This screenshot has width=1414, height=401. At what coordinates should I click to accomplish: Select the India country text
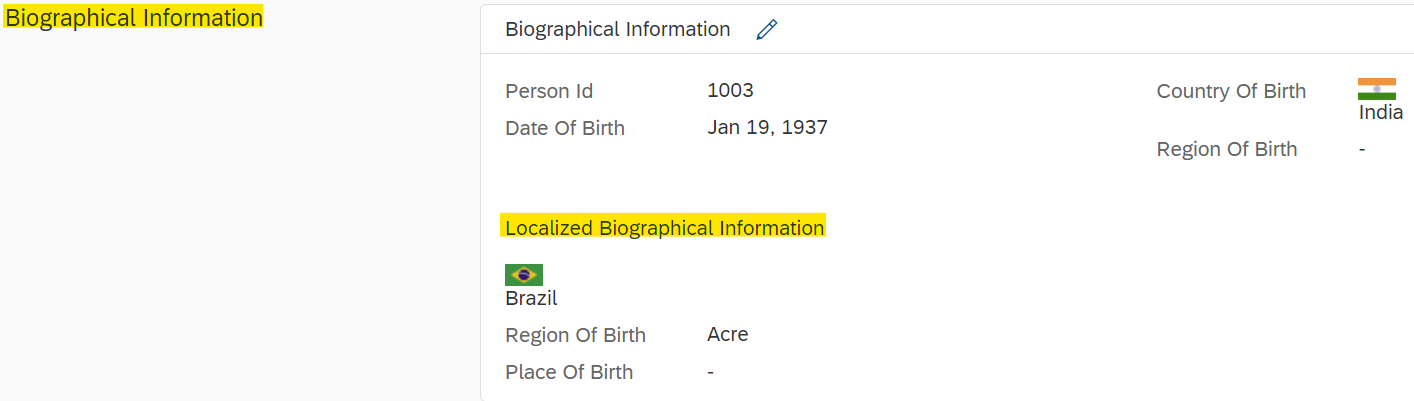pyautogui.click(x=1381, y=113)
